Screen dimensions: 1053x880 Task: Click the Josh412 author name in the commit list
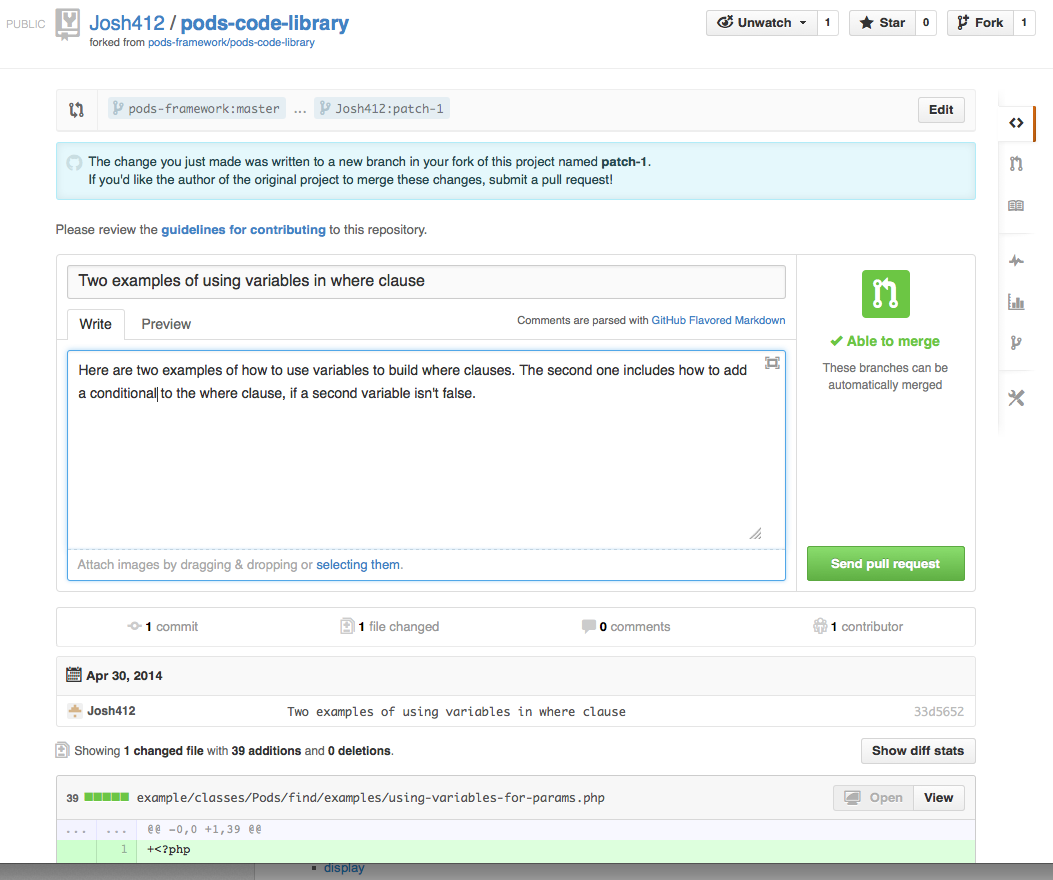coord(111,711)
